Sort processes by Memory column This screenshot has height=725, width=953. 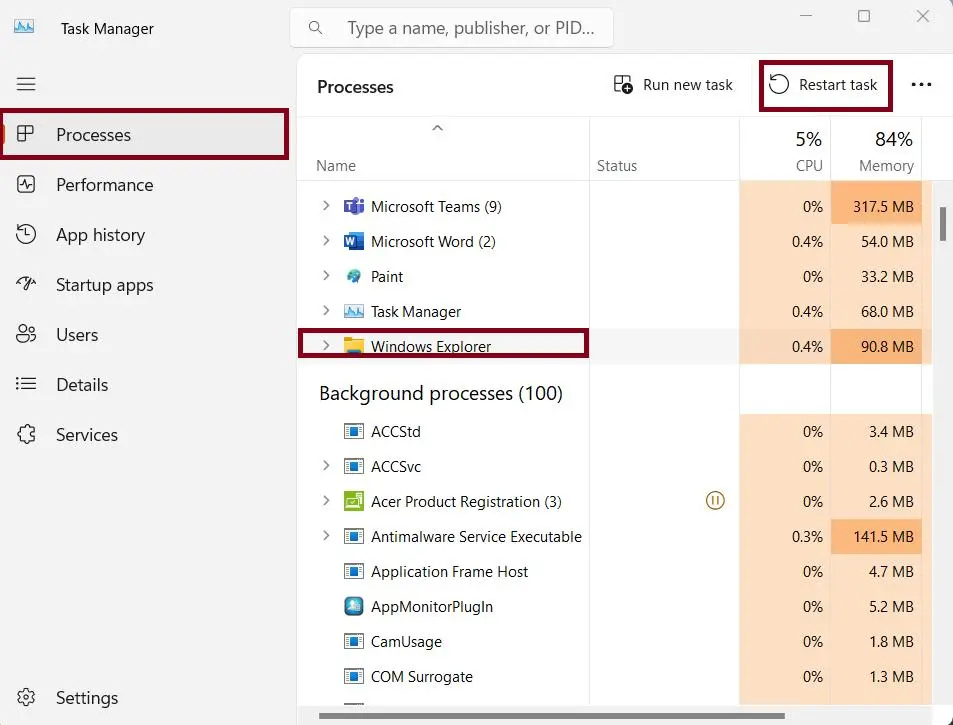click(x=876, y=150)
